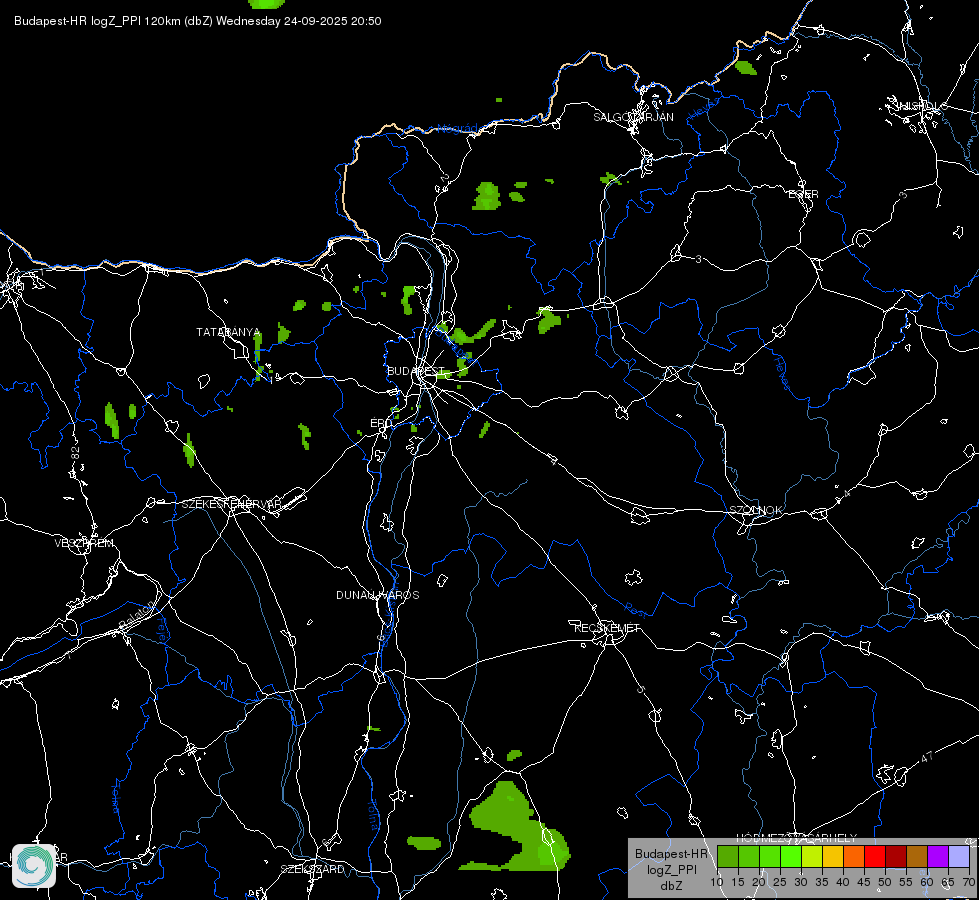This screenshot has height=900, width=979.
Task: Click the KECSKEMET city label
Action: click(x=607, y=628)
